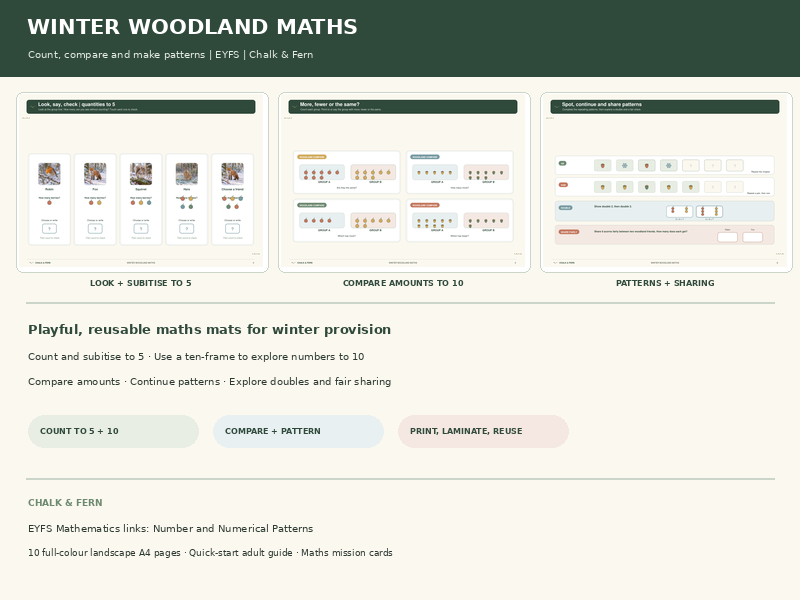Viewport: 800px width, 600px height.
Task: Click the 'COMPARE AMOUNTS TO 10' caption
Action: [403, 283]
